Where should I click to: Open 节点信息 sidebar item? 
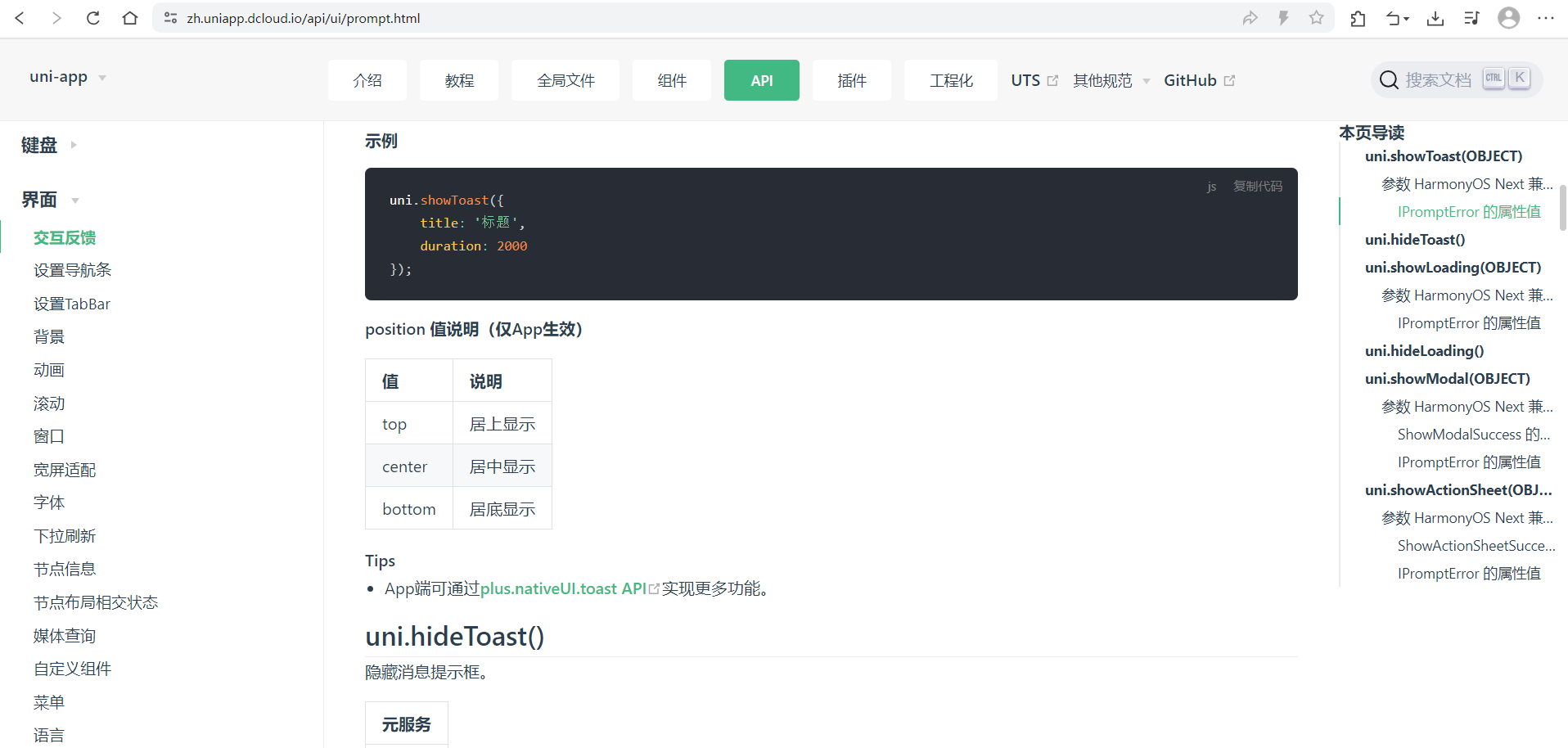tap(65, 569)
